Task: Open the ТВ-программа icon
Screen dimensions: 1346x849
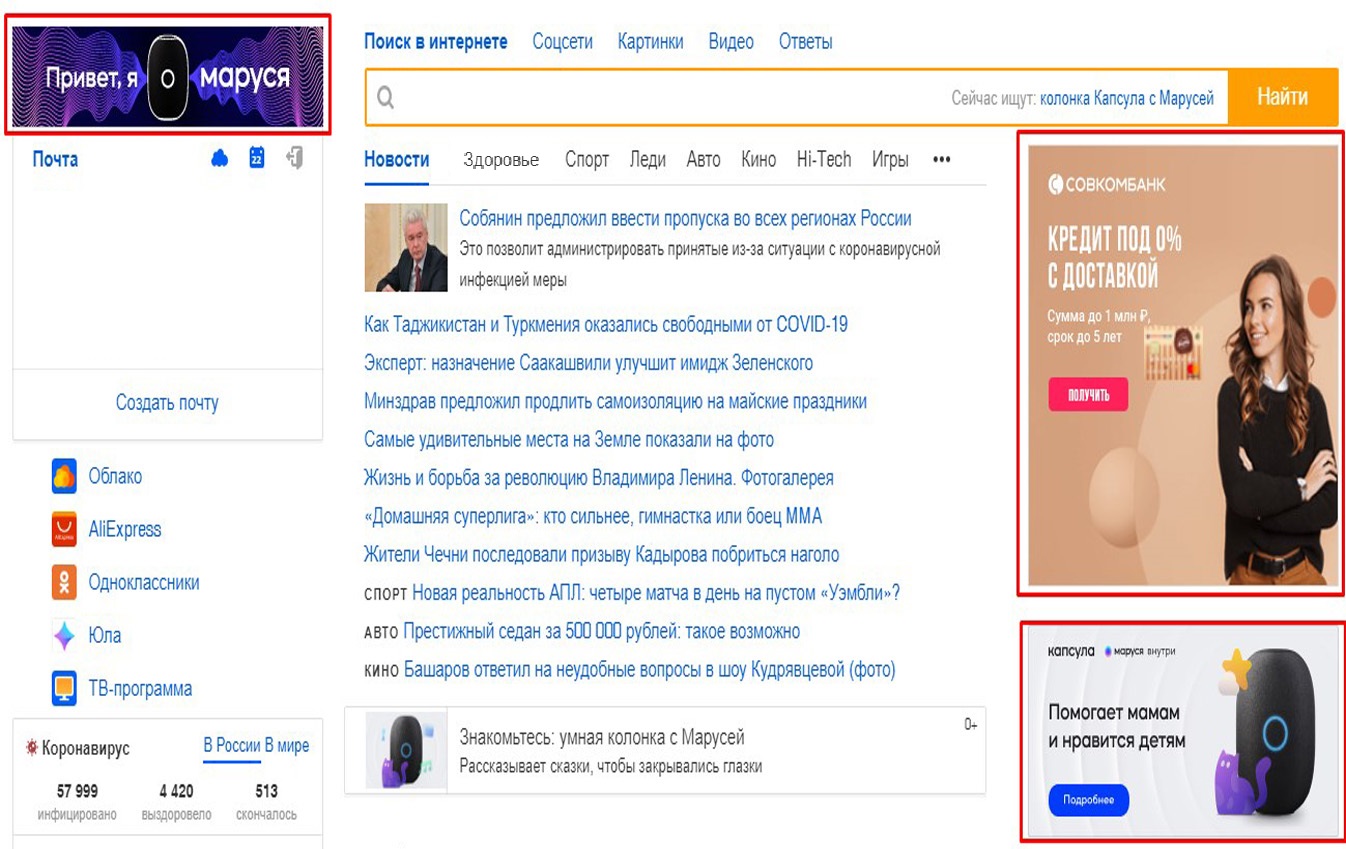Action: click(x=64, y=689)
